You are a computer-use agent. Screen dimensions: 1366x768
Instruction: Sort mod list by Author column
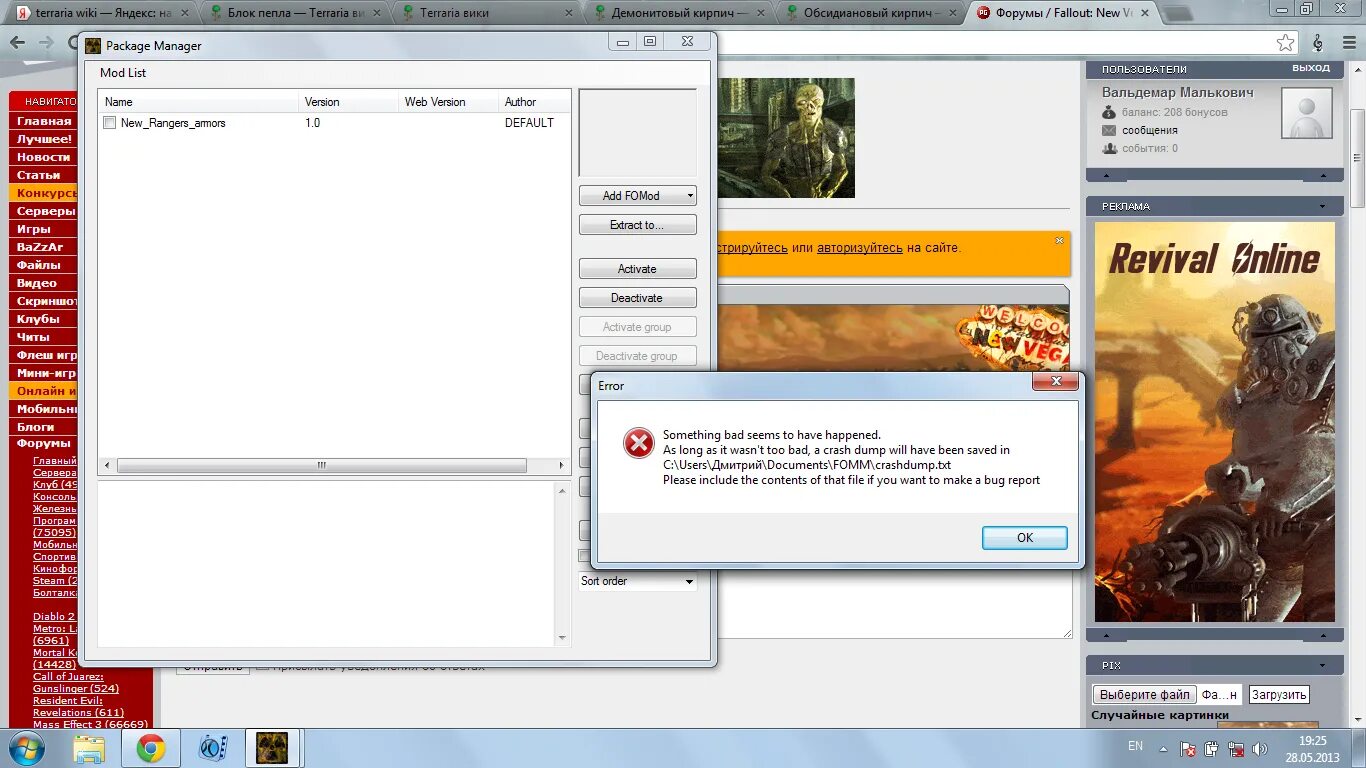(x=534, y=102)
